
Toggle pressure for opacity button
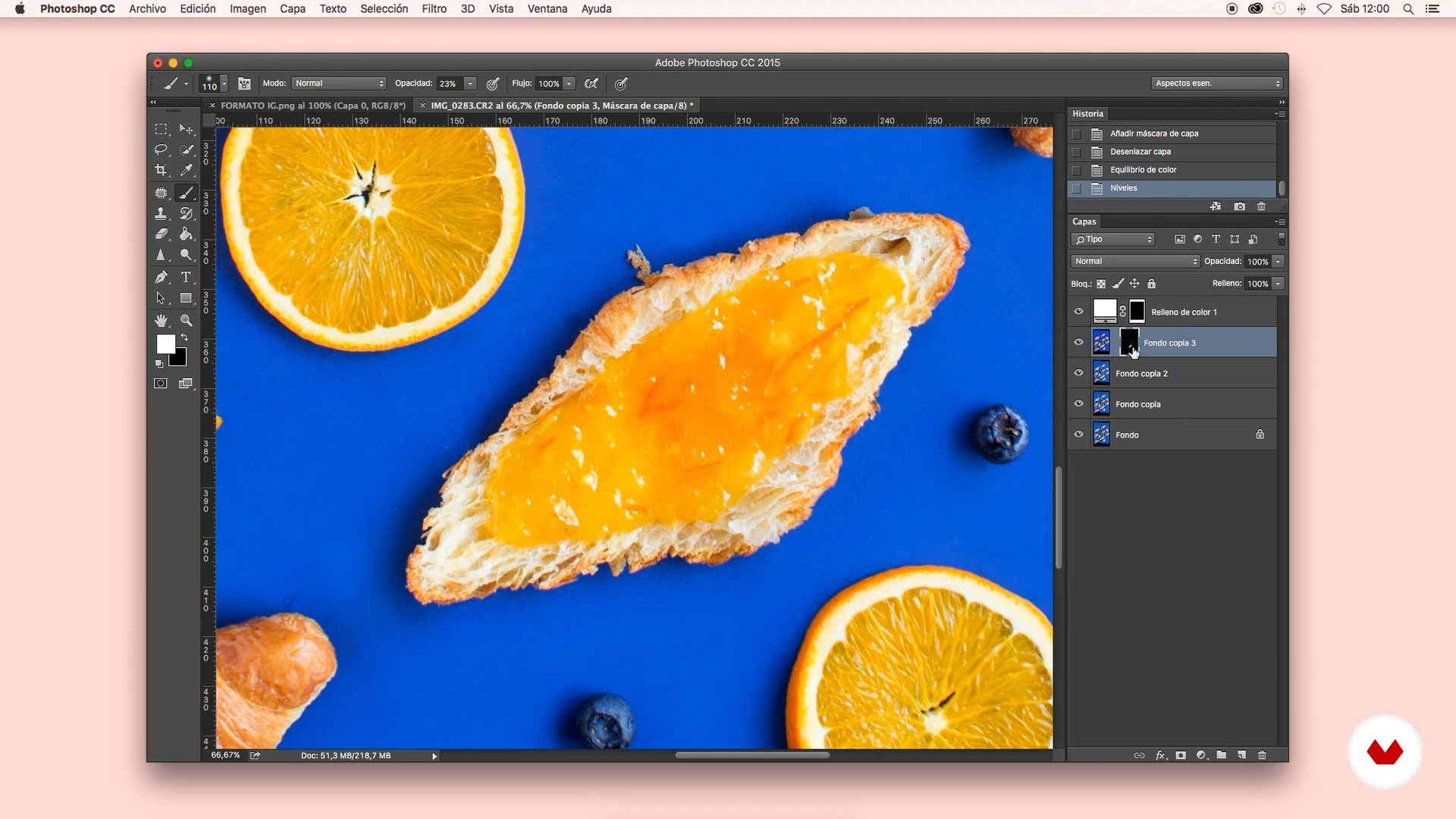(493, 83)
